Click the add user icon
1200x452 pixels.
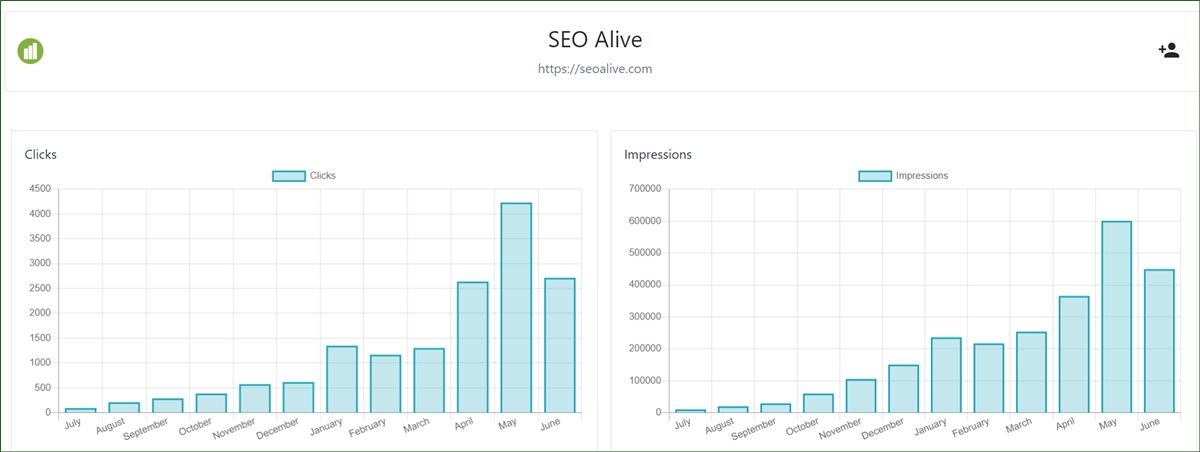tap(1168, 50)
